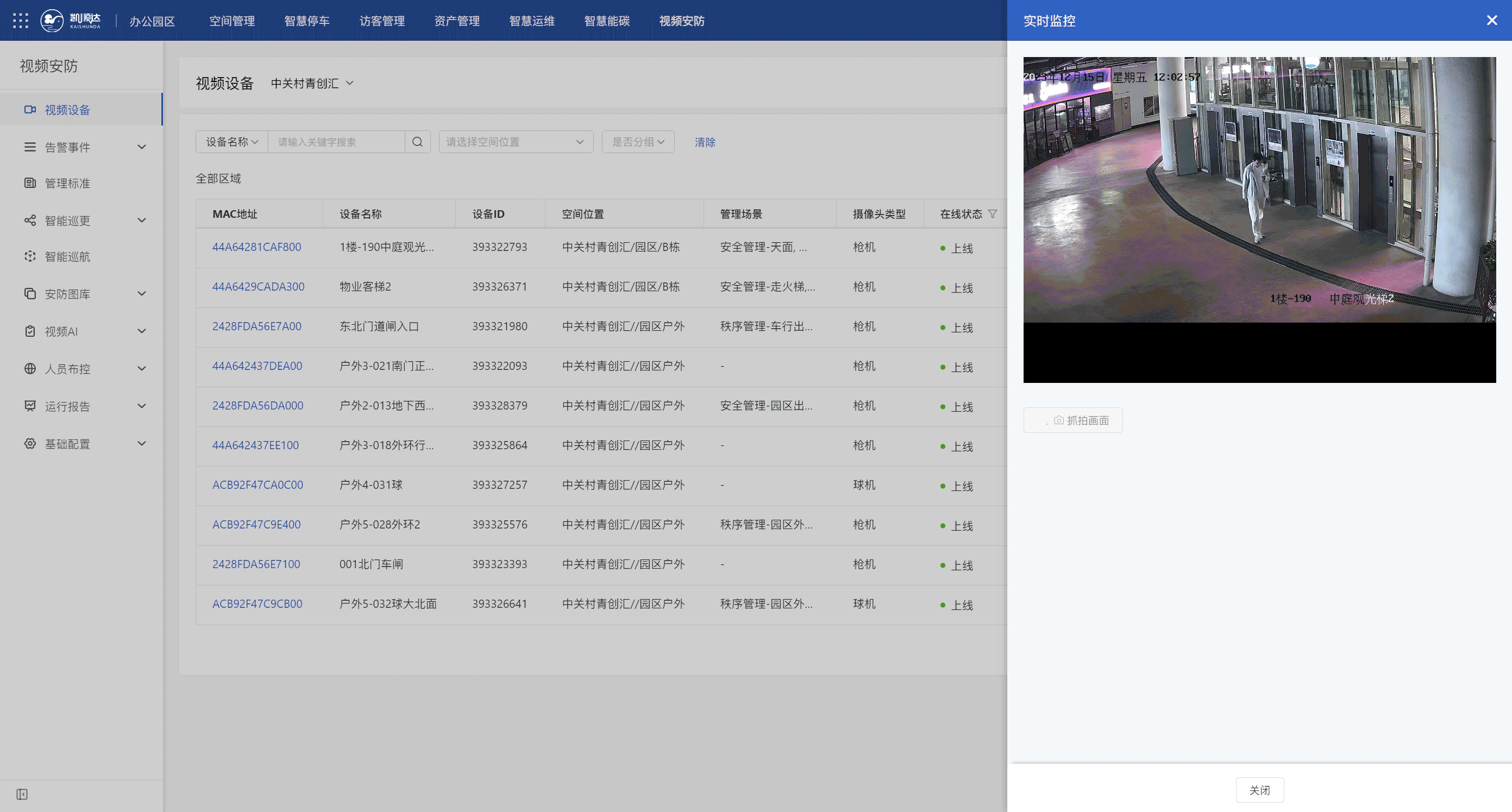Screen dimensions: 1512x812
Task: Click the search magnifier icon
Action: (x=417, y=142)
